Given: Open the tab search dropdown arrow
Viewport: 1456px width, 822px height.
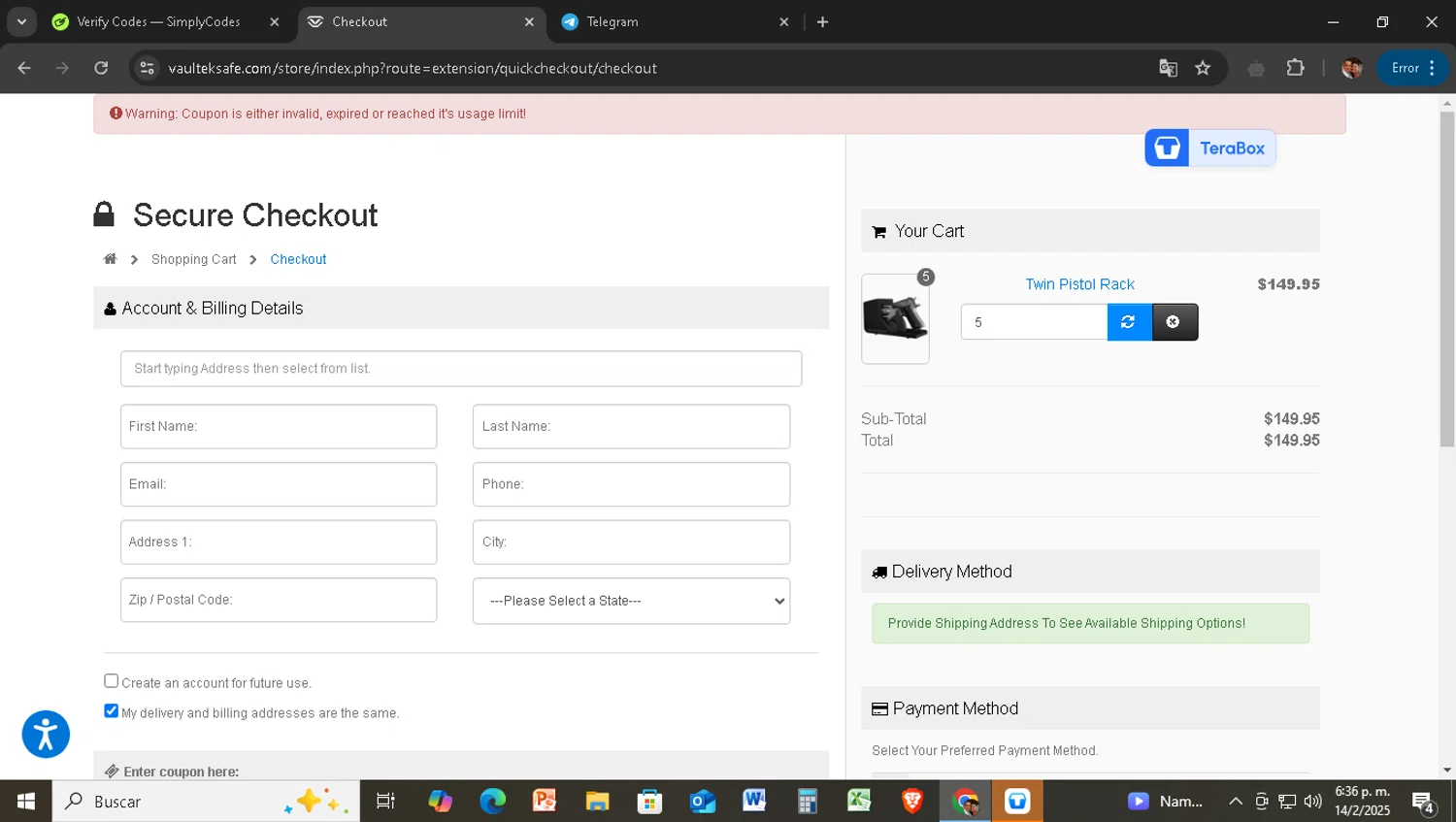Looking at the screenshot, I should point(21,21).
